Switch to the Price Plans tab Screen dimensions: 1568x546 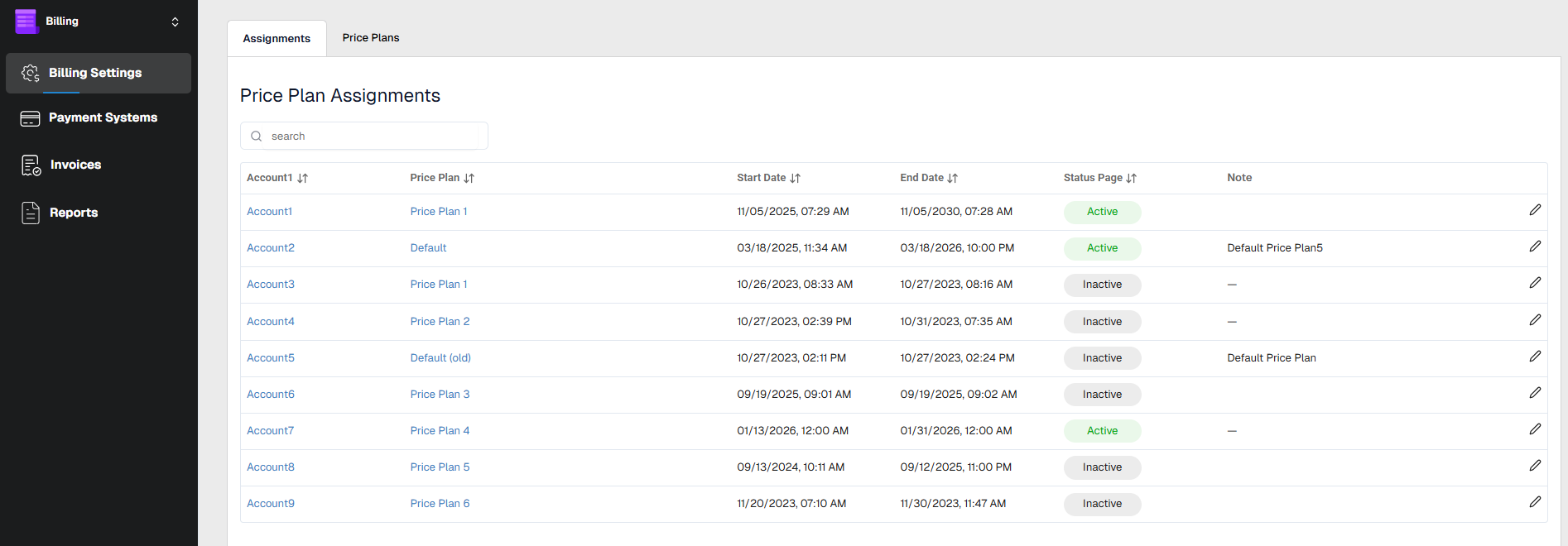pos(370,38)
